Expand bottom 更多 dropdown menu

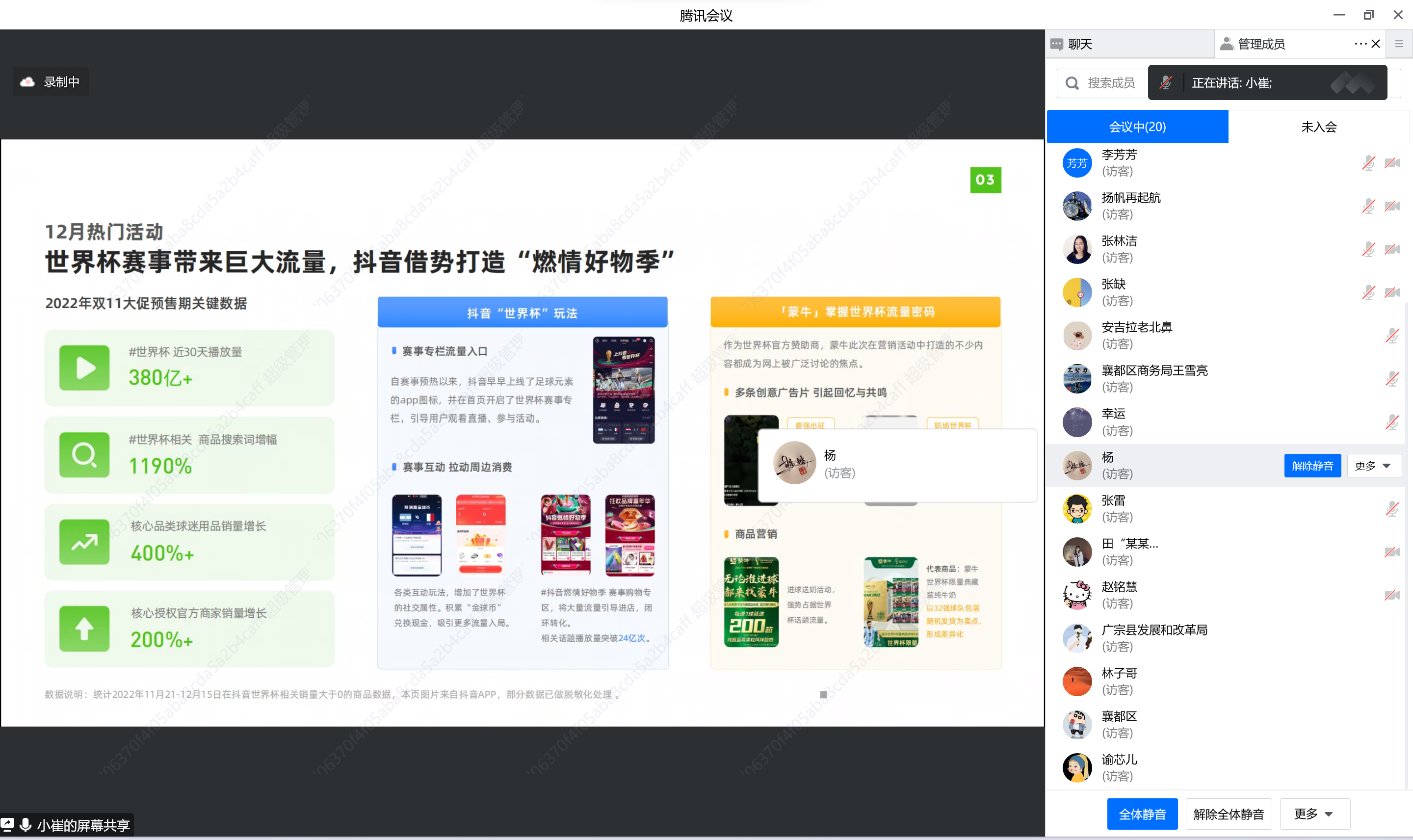click(1314, 814)
